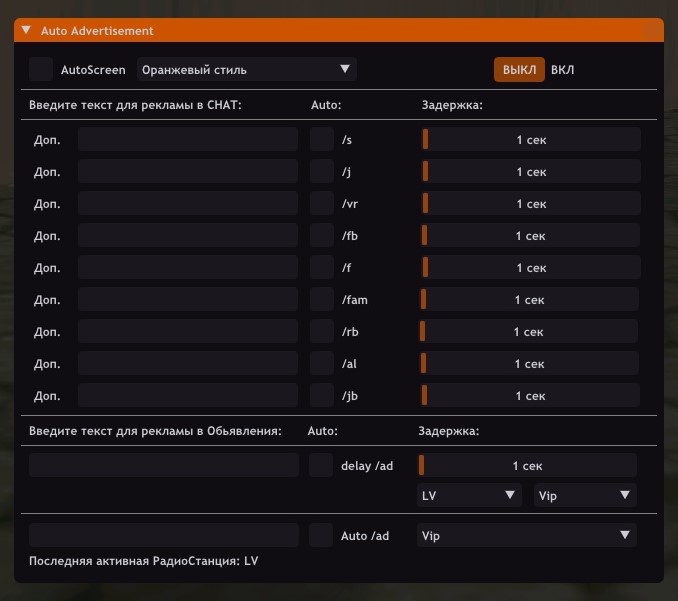The width and height of the screenshot is (678, 601).
Task: Enable the delay /ad checkbox
Action: [321, 465]
